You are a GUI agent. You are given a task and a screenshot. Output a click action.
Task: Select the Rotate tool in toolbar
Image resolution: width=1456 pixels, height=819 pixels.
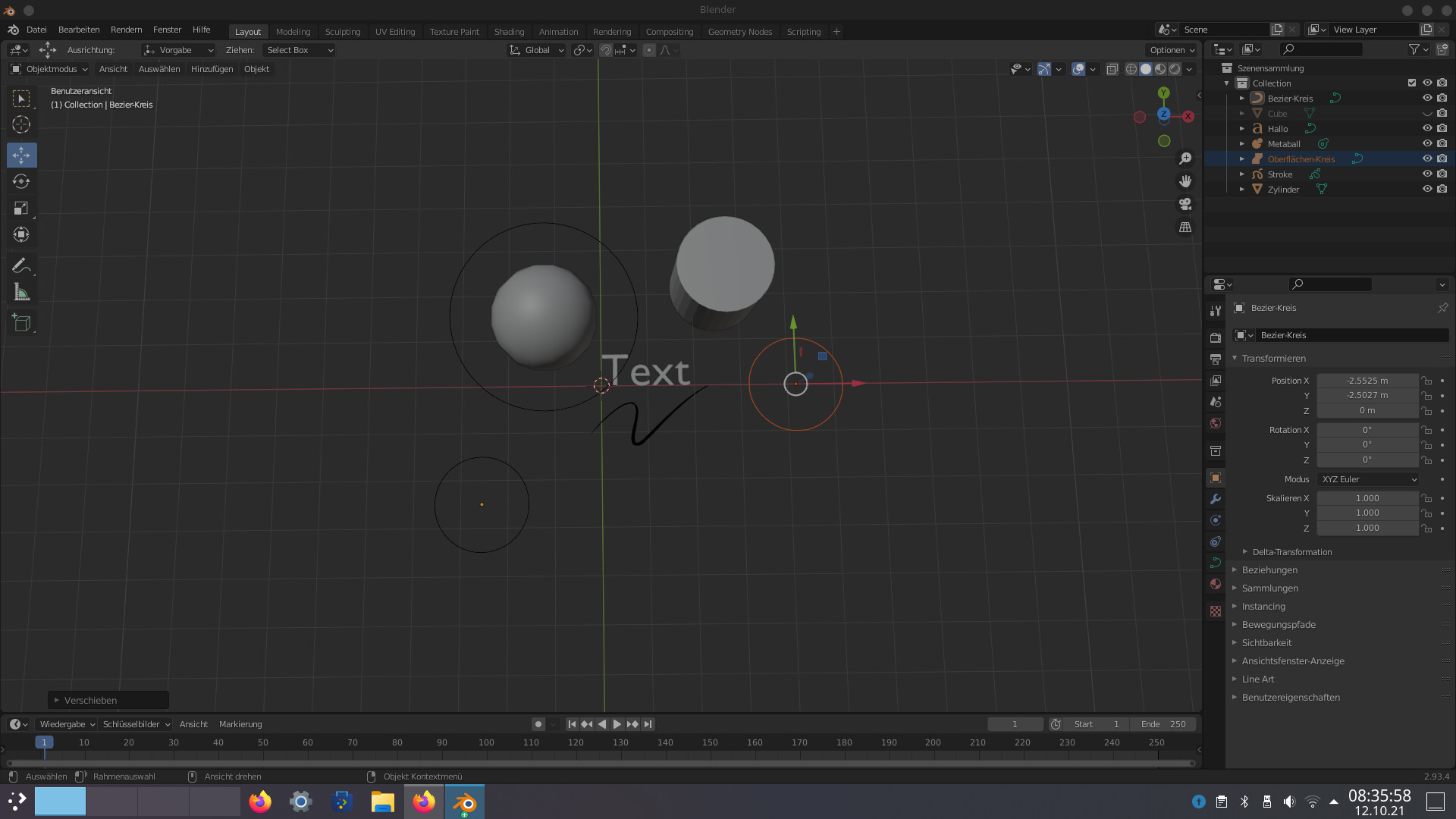coord(21,181)
